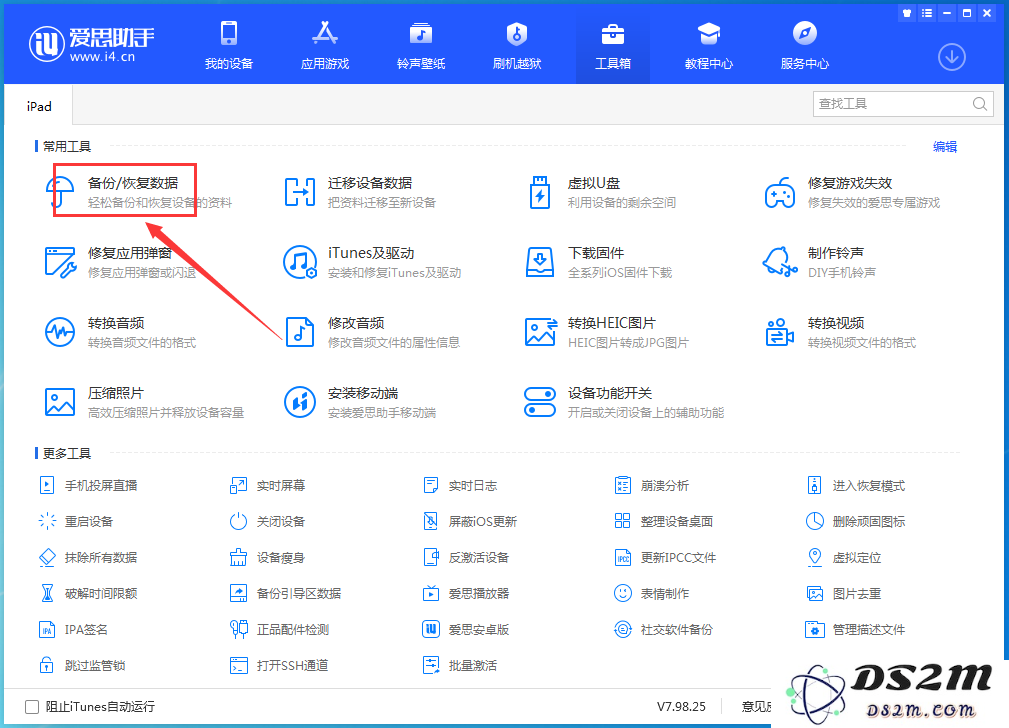Open 设备功能开关 switch icon
Image resolution: width=1009 pixels, height=728 pixels.
point(540,402)
